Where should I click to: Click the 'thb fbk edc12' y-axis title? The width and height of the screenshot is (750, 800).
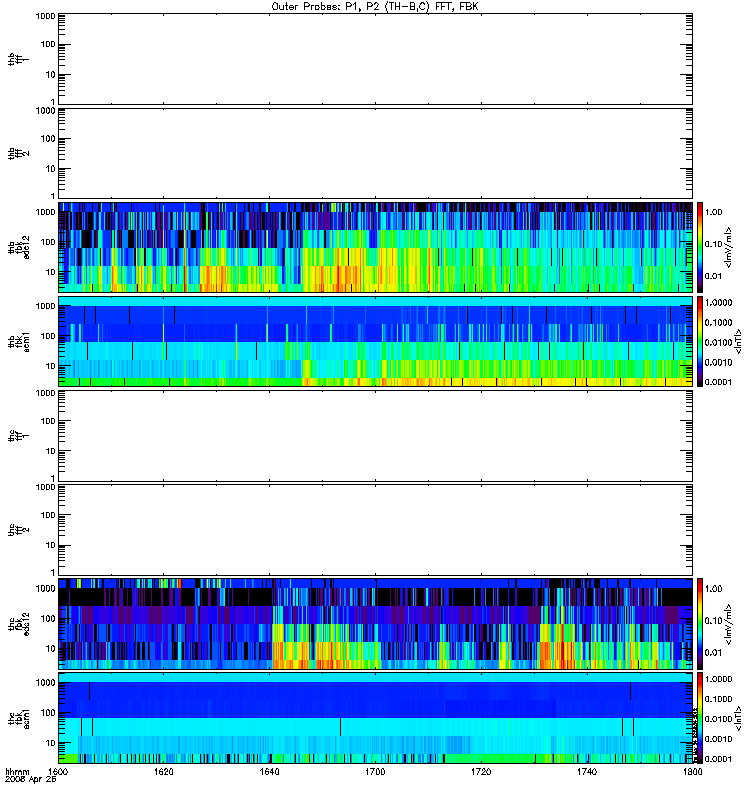18,247
